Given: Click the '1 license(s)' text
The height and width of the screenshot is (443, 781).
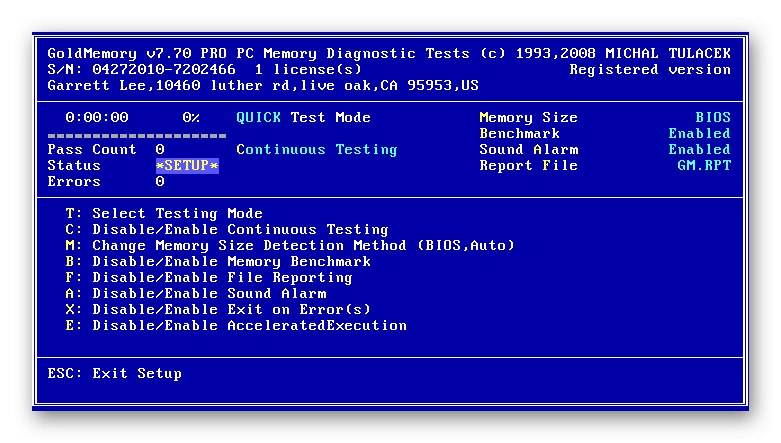Looking at the screenshot, I should pyautogui.click(x=308, y=69).
